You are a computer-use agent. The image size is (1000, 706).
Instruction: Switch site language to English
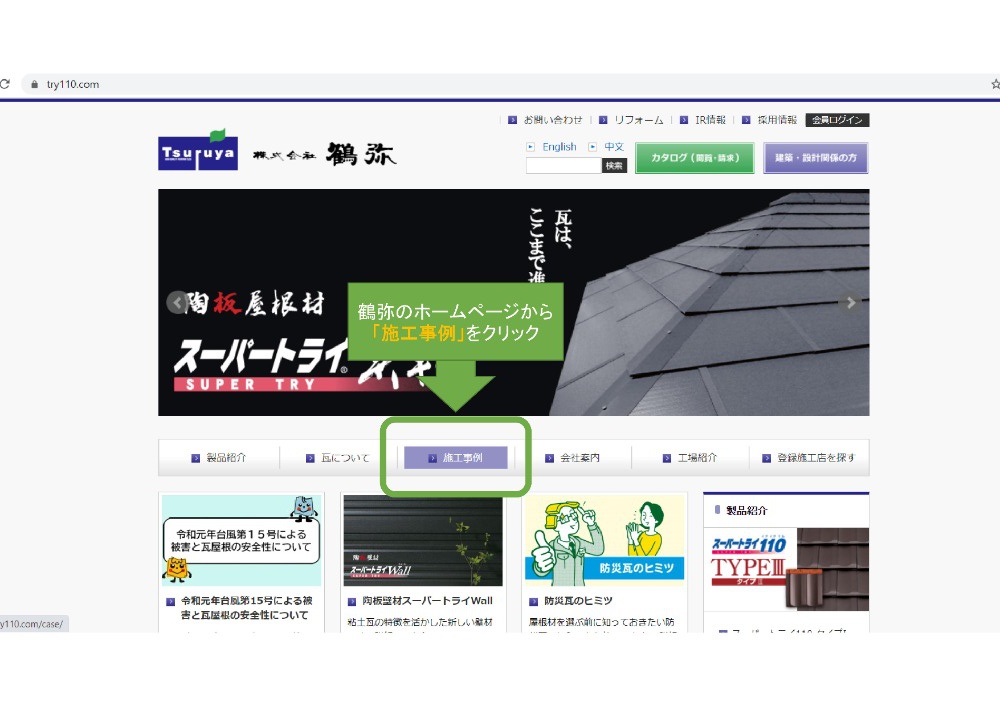559,147
